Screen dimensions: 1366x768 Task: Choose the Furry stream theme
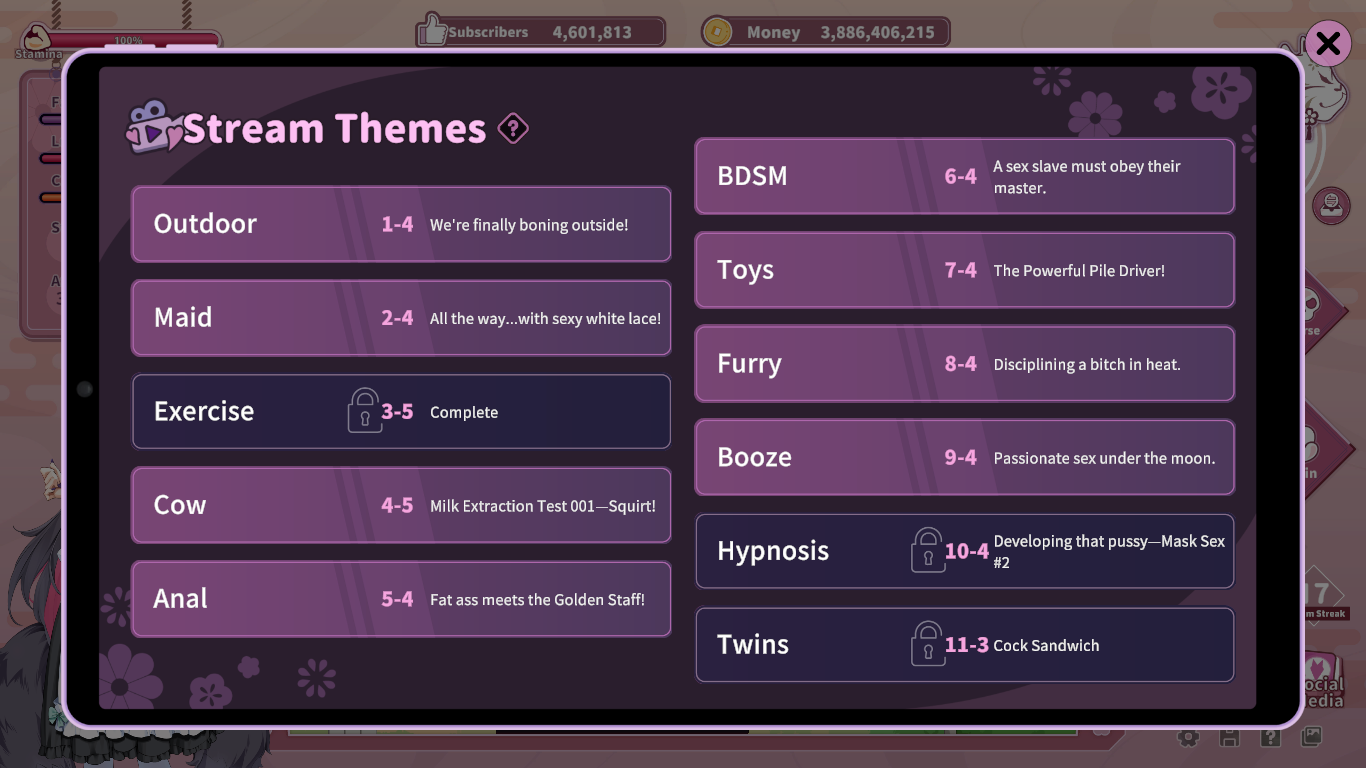pyautogui.click(x=965, y=364)
